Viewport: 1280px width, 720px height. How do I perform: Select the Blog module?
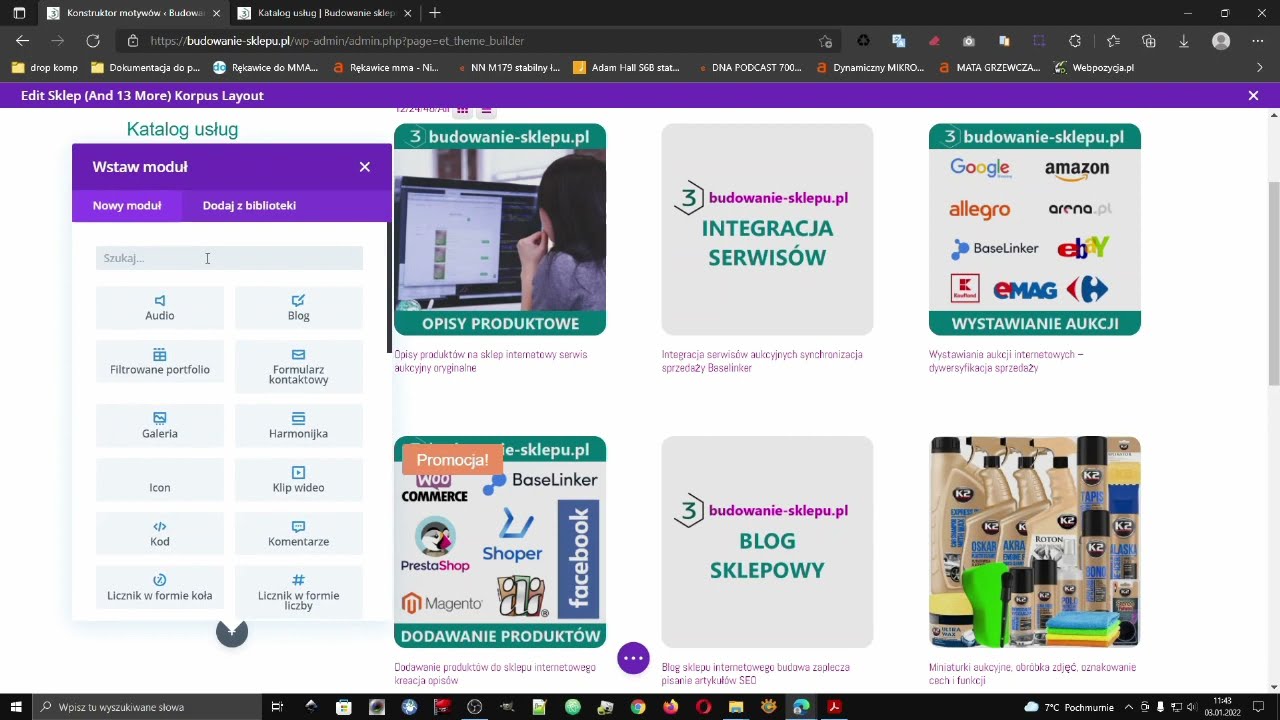tap(299, 308)
